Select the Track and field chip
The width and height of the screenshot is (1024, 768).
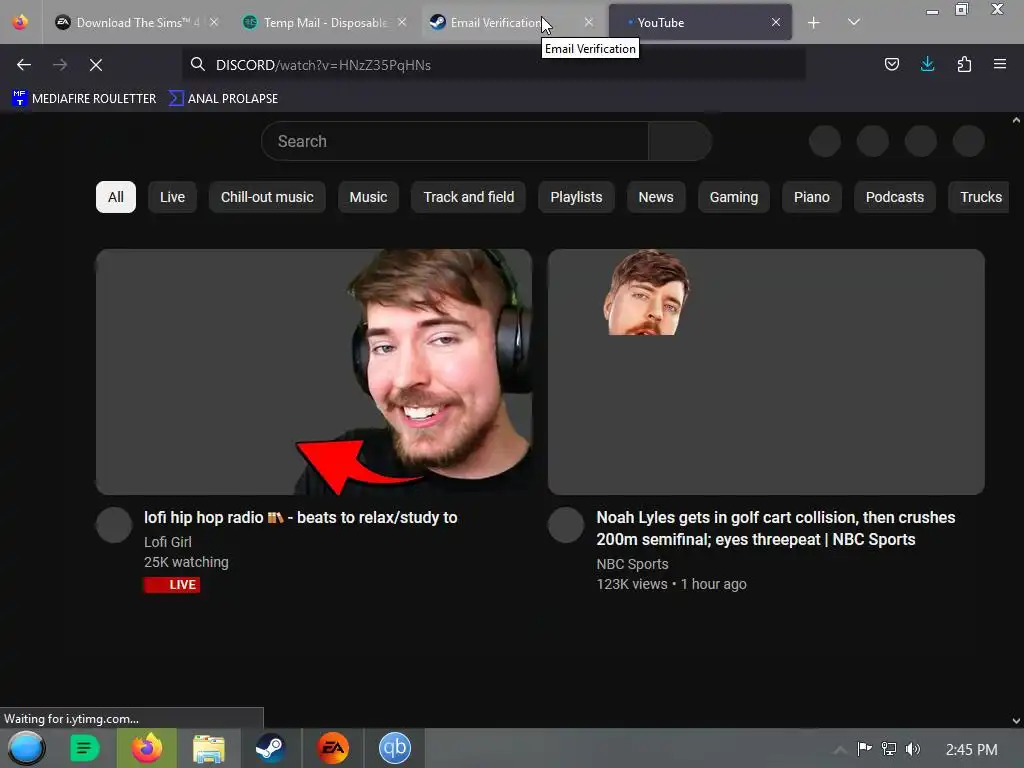(468, 197)
